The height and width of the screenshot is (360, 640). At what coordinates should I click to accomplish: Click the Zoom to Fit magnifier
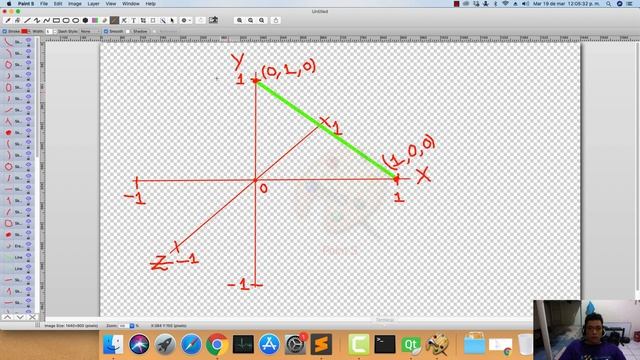pyautogui.click(x=262, y=20)
